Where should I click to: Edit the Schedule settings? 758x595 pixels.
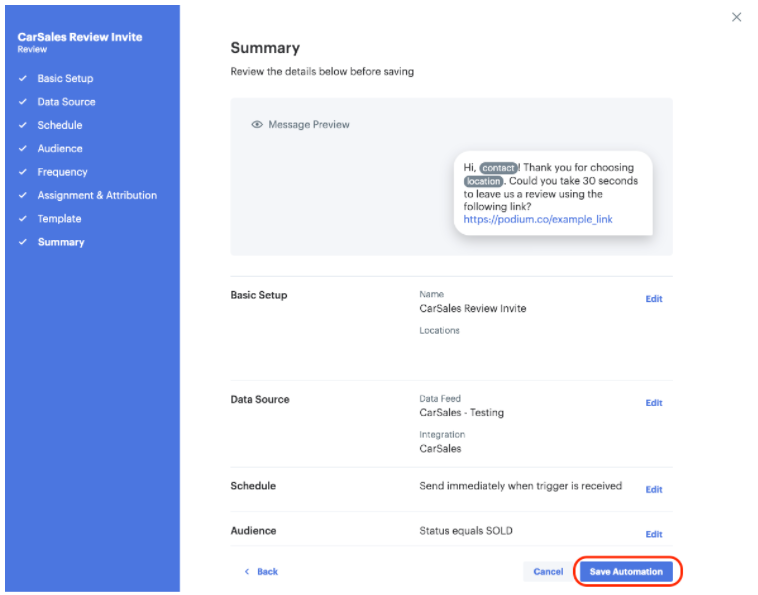coord(653,490)
